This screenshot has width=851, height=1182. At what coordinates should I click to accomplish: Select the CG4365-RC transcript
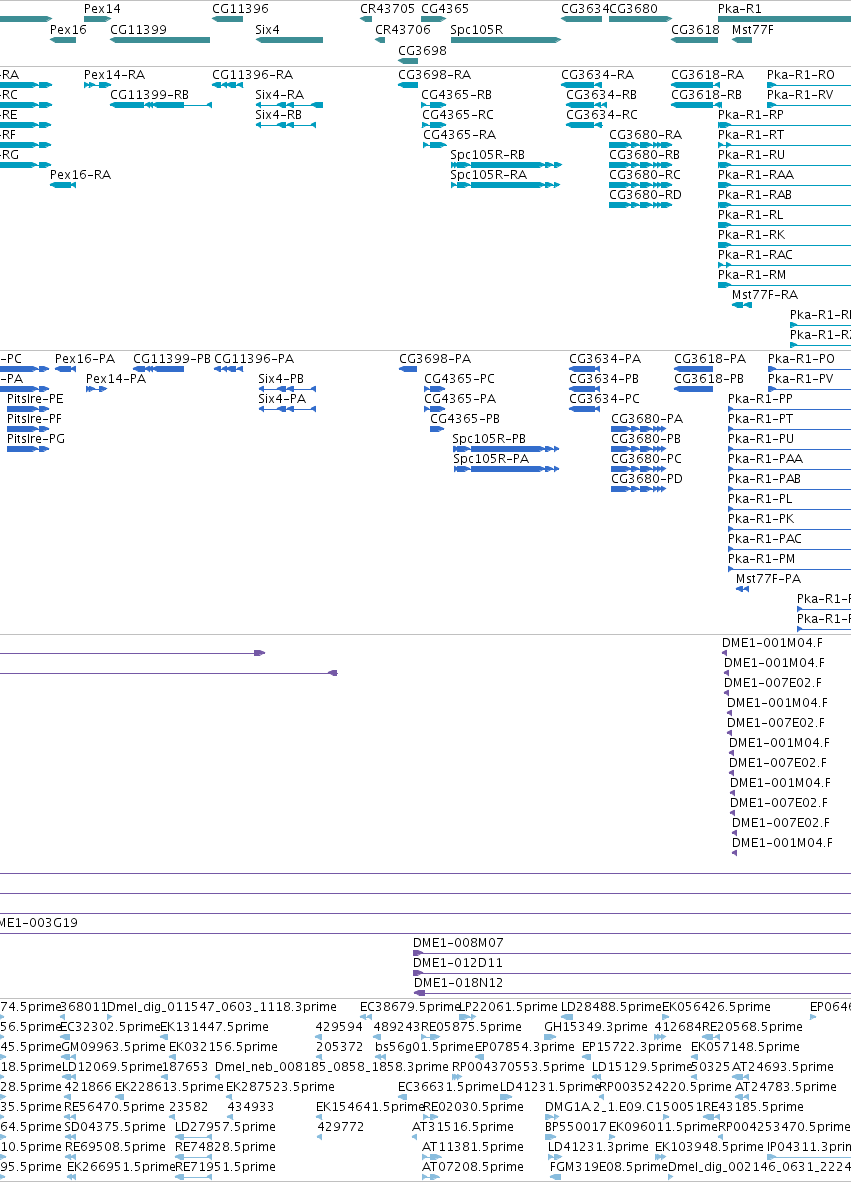433,125
